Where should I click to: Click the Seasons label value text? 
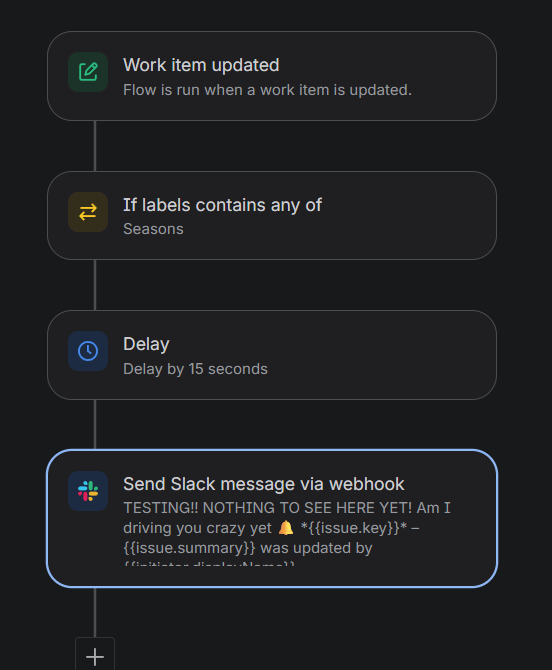click(x=153, y=229)
